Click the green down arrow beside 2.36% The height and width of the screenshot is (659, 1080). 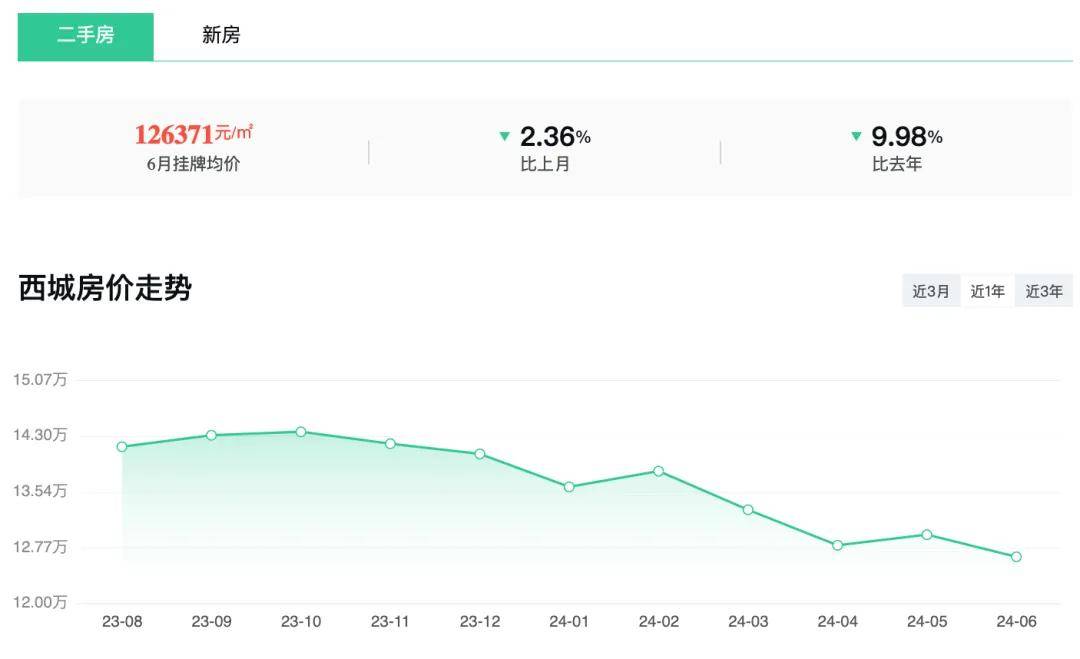pyautogui.click(x=504, y=136)
